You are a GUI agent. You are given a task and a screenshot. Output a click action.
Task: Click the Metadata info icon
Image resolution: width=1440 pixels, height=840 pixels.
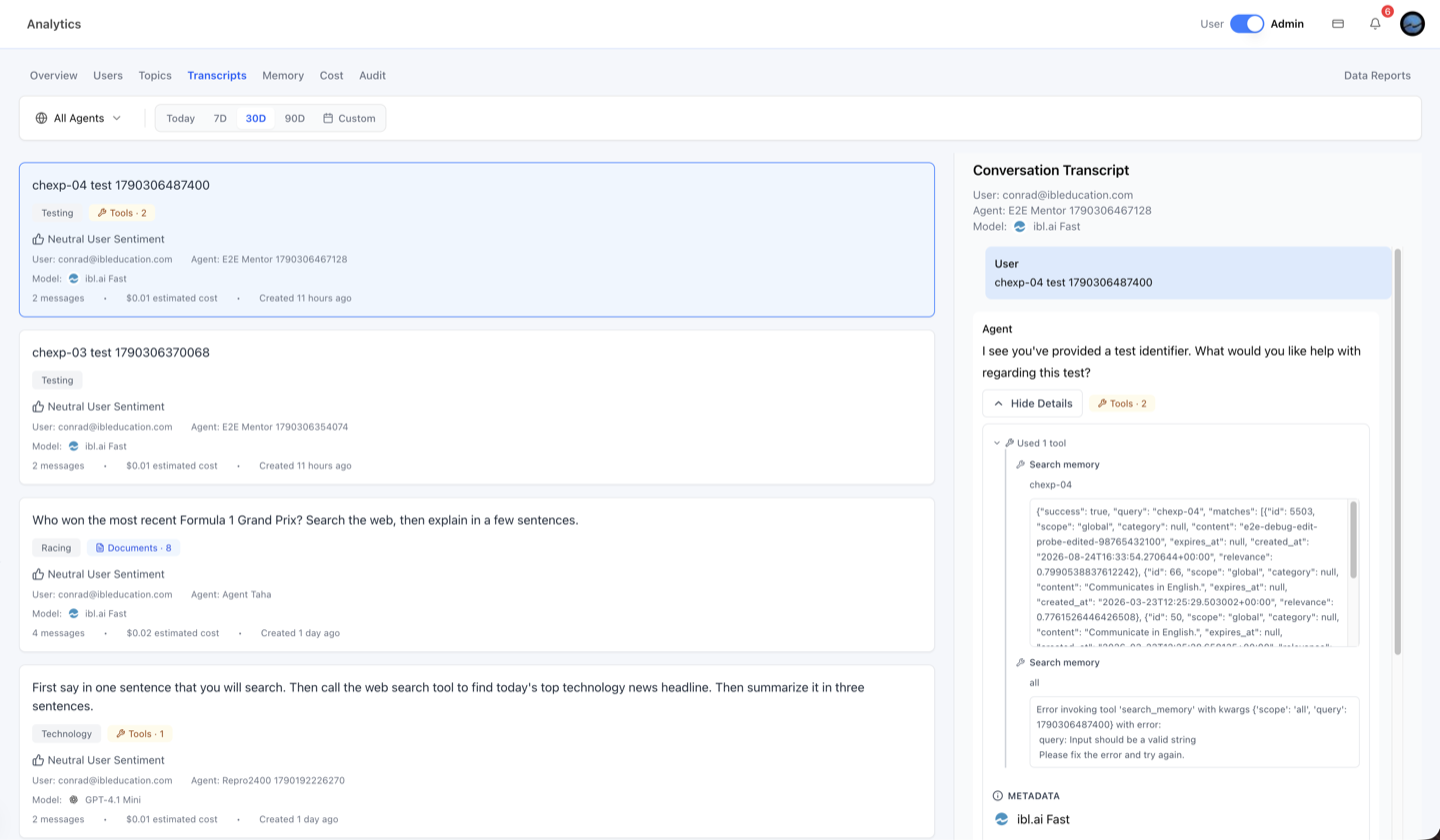997,796
